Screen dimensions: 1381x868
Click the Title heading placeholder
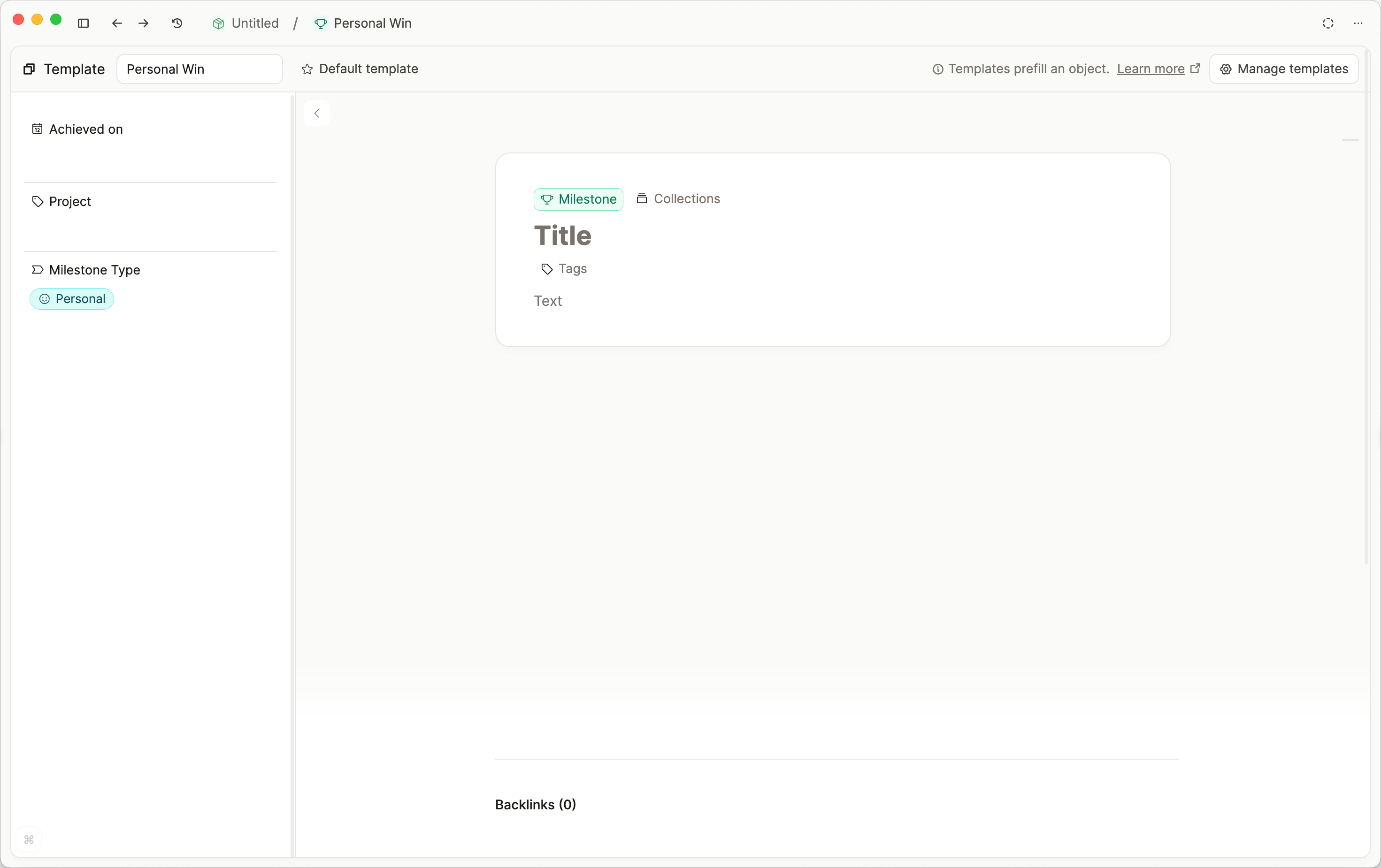click(x=563, y=236)
